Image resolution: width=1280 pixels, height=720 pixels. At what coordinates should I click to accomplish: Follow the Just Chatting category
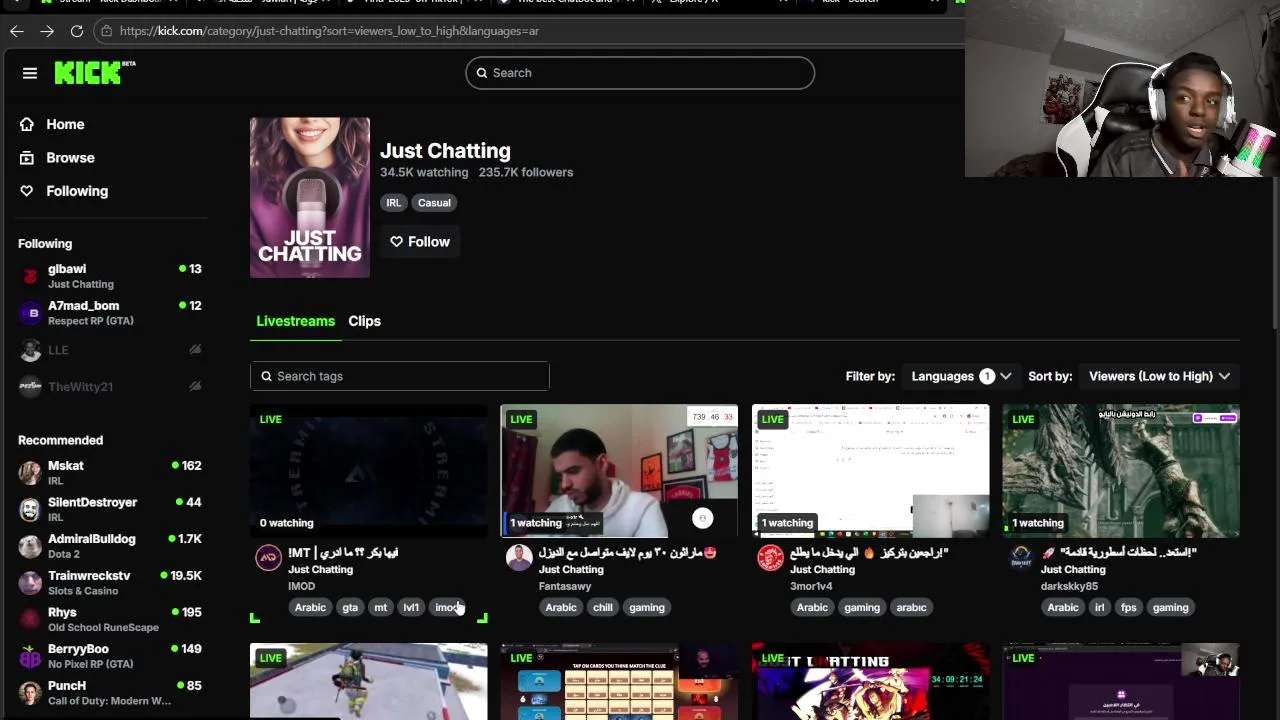point(420,242)
